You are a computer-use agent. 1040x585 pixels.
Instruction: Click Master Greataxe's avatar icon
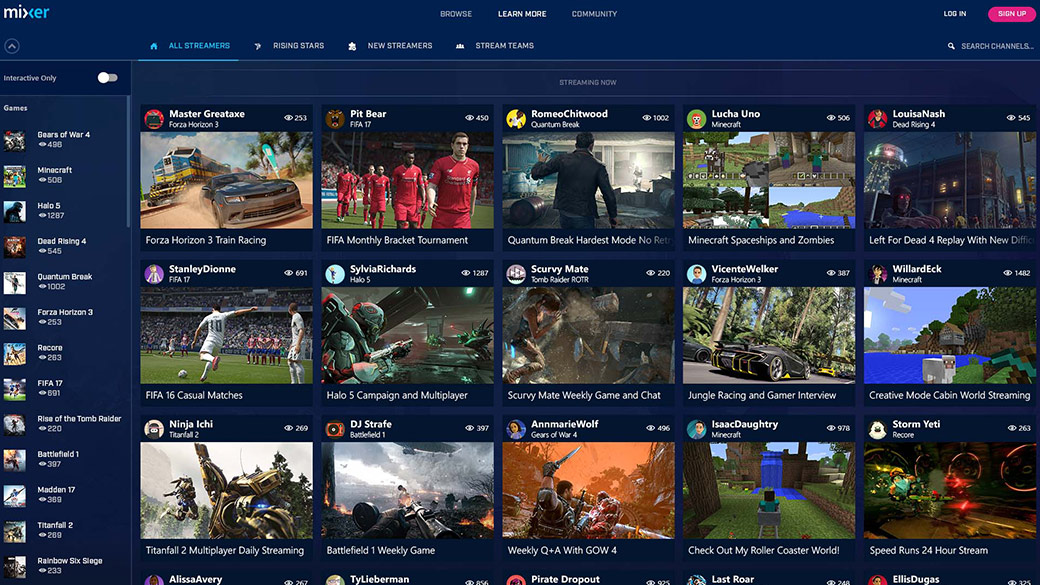point(154,119)
